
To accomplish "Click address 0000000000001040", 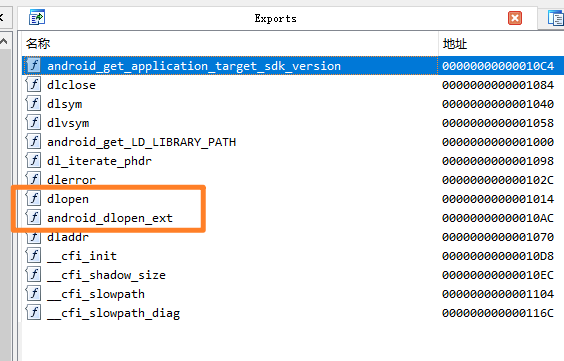I will pyautogui.click(x=498, y=104).
